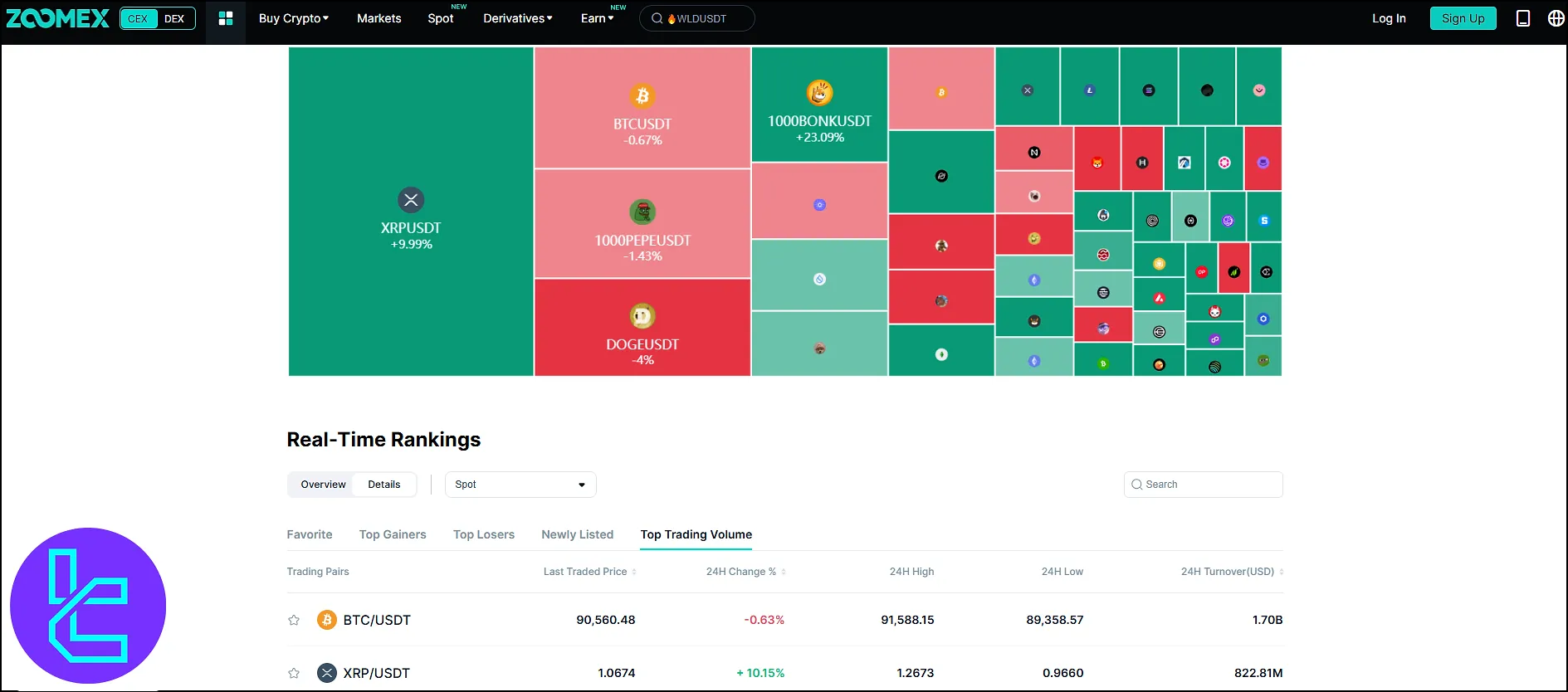Select the NEAR heatmap tile
Image resolution: width=1568 pixels, height=692 pixels.
(1034, 149)
